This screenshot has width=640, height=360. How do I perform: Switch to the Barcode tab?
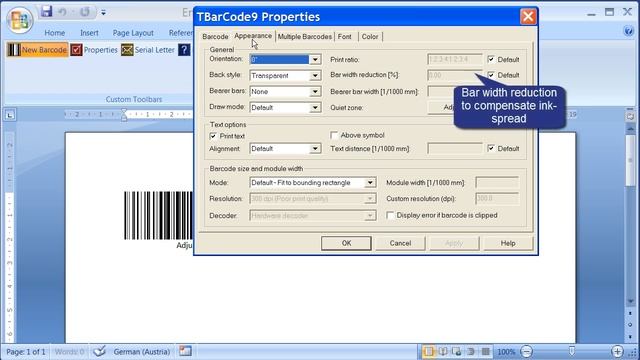click(215, 37)
